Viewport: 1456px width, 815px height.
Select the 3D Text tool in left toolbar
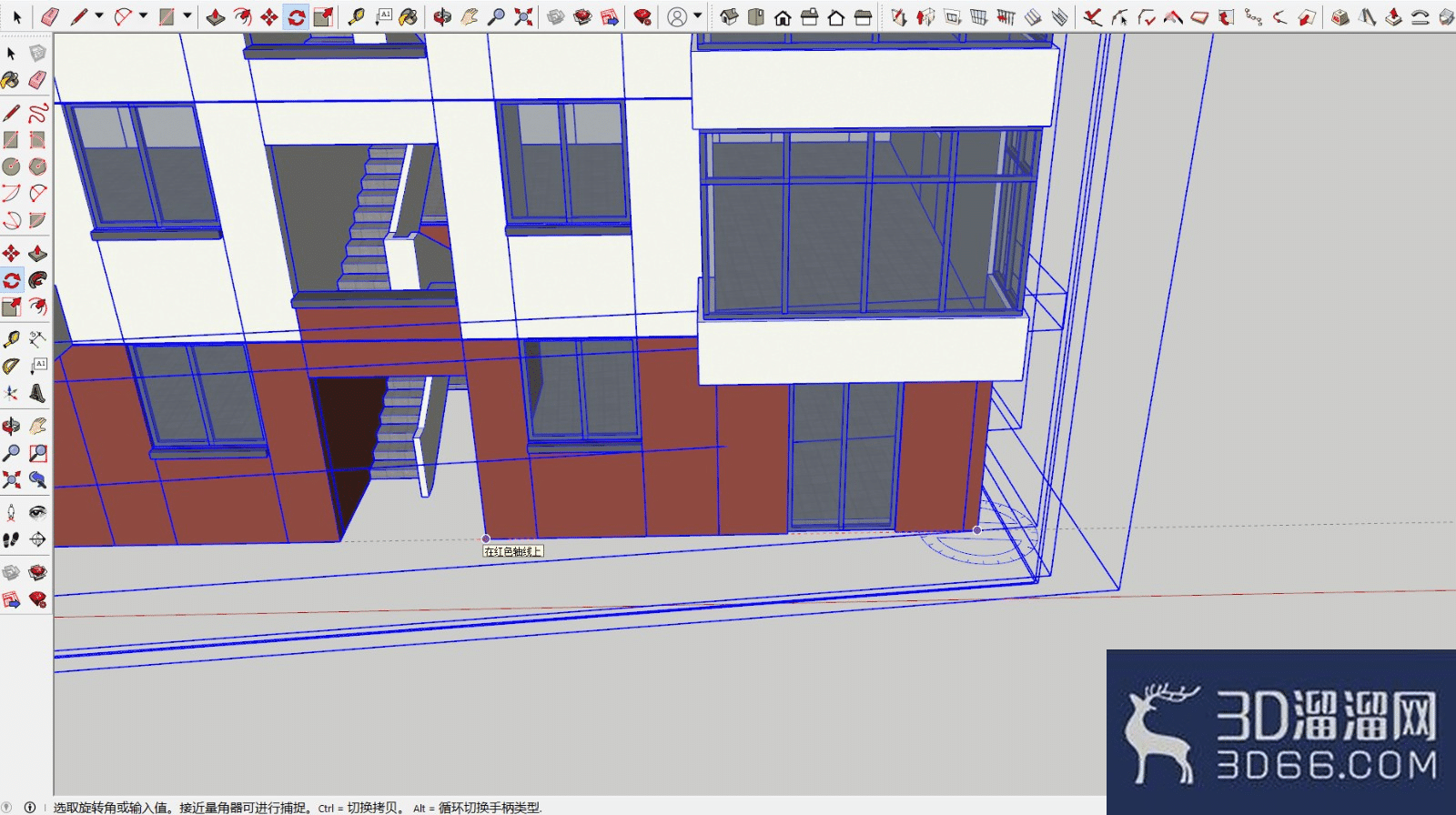click(x=37, y=393)
